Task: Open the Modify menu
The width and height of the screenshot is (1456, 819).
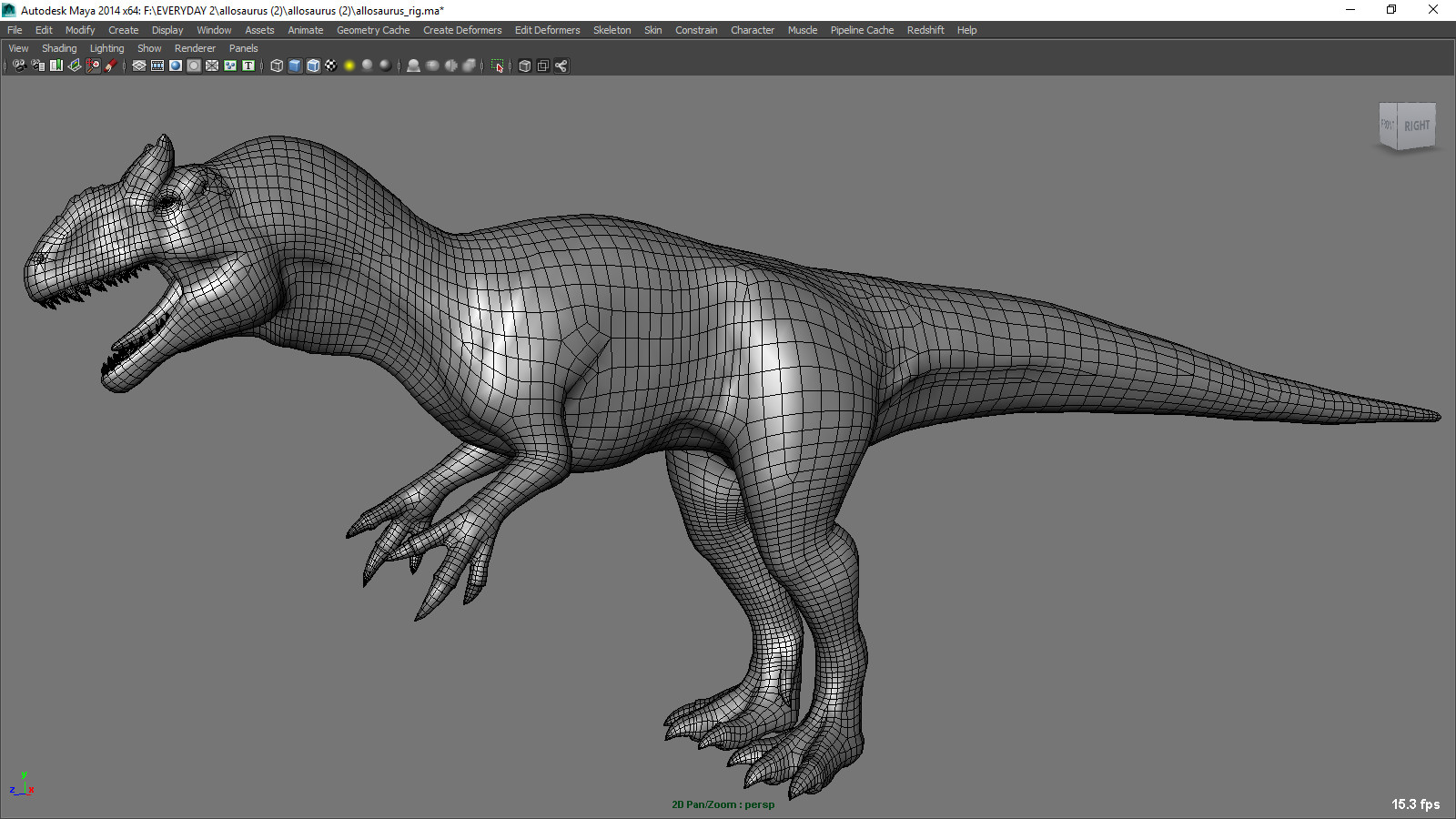Action: pos(80,30)
